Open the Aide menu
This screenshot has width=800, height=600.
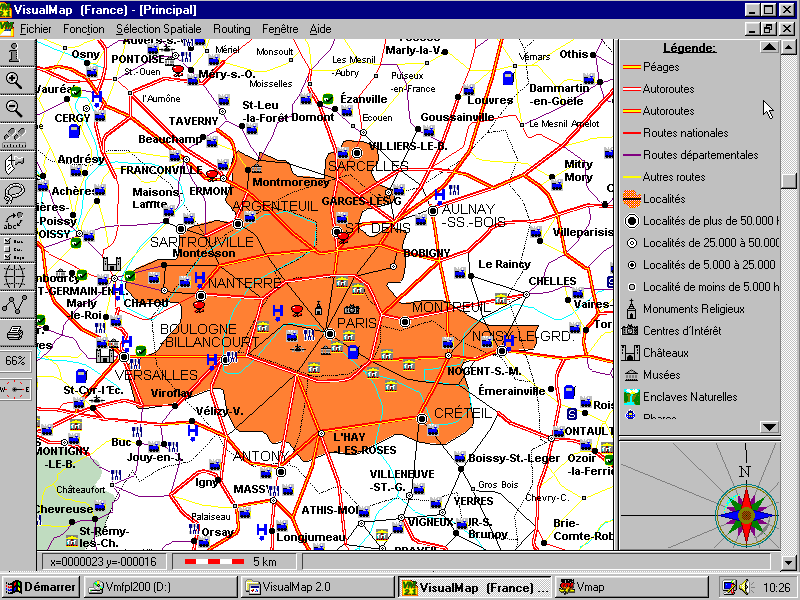pyautogui.click(x=320, y=29)
